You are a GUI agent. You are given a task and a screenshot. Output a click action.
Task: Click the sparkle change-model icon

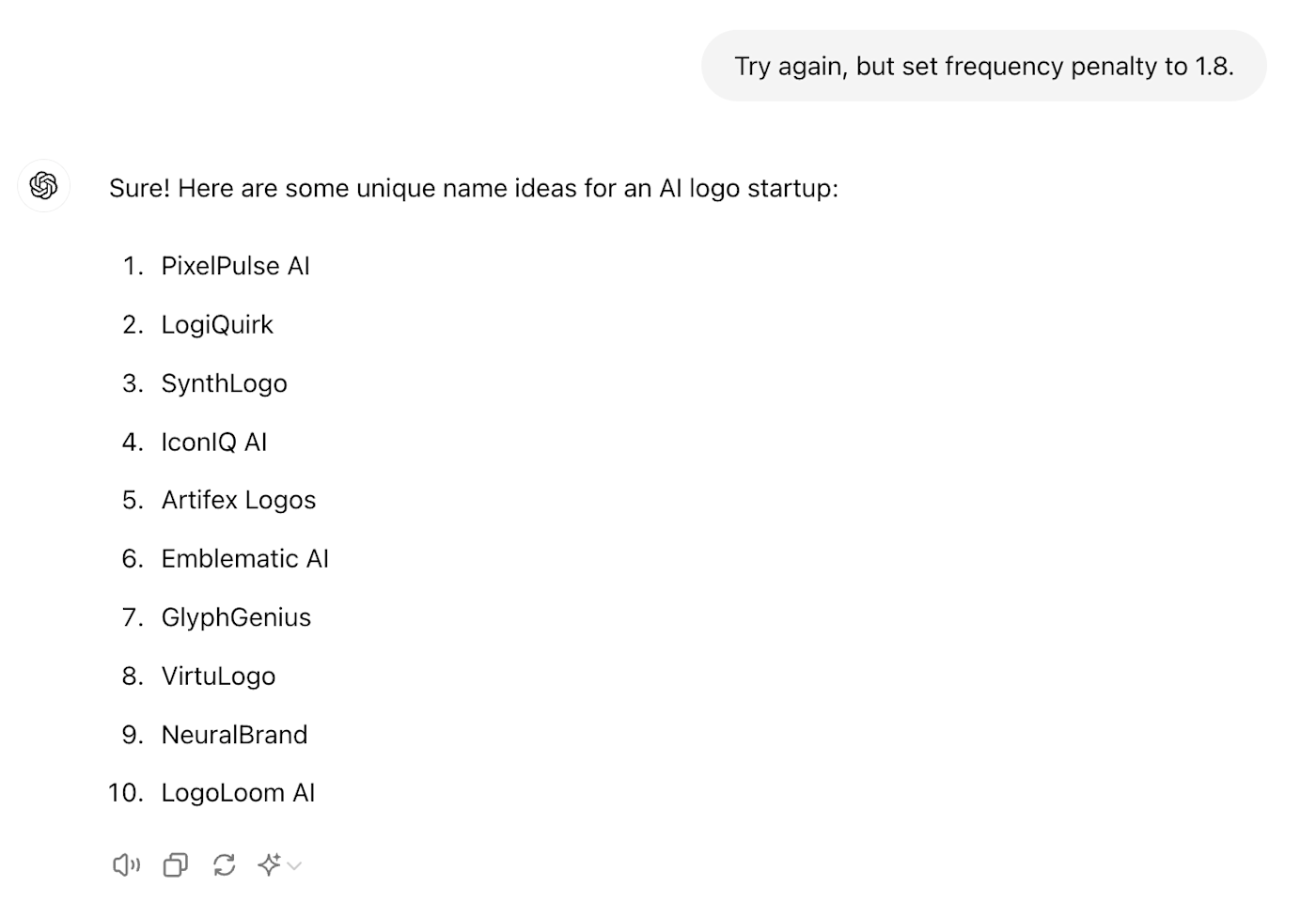click(269, 864)
